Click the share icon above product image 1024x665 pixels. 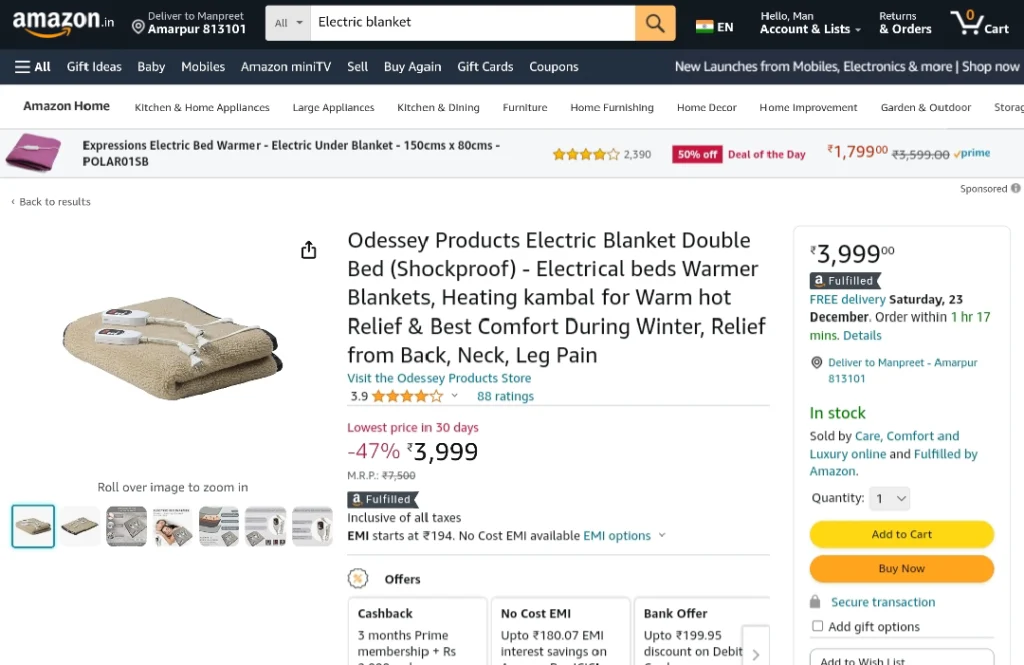pyautogui.click(x=308, y=250)
